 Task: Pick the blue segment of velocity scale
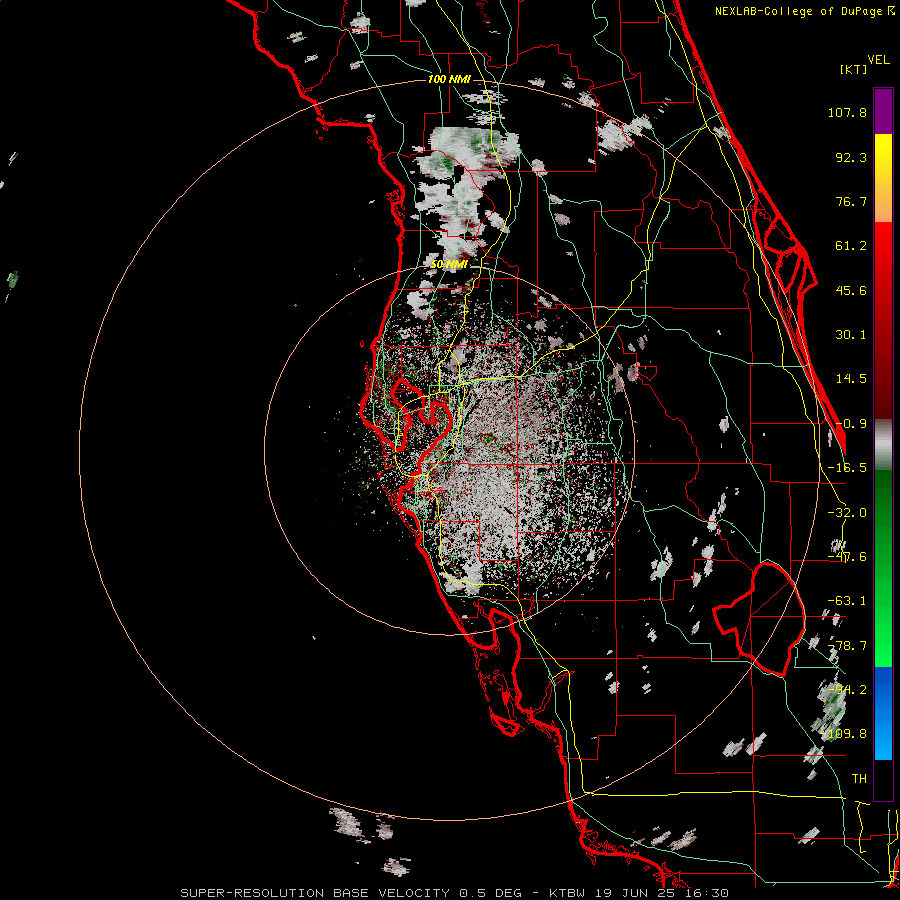(883, 713)
